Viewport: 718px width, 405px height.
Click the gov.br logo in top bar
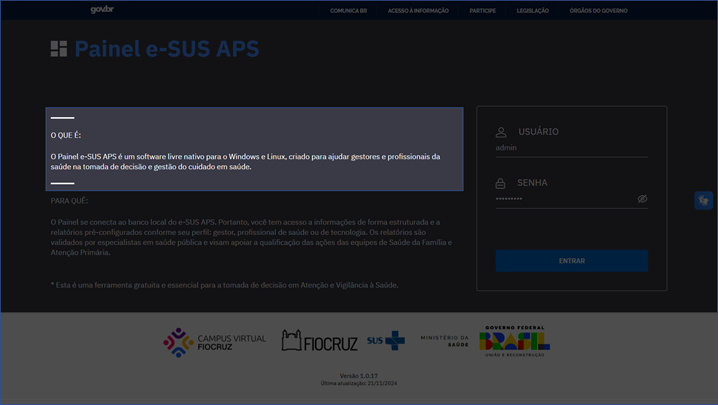(102, 10)
